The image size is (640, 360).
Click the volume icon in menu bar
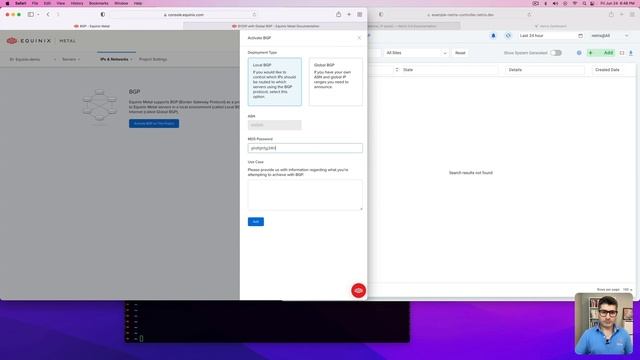pyautogui.click(x=555, y=3)
